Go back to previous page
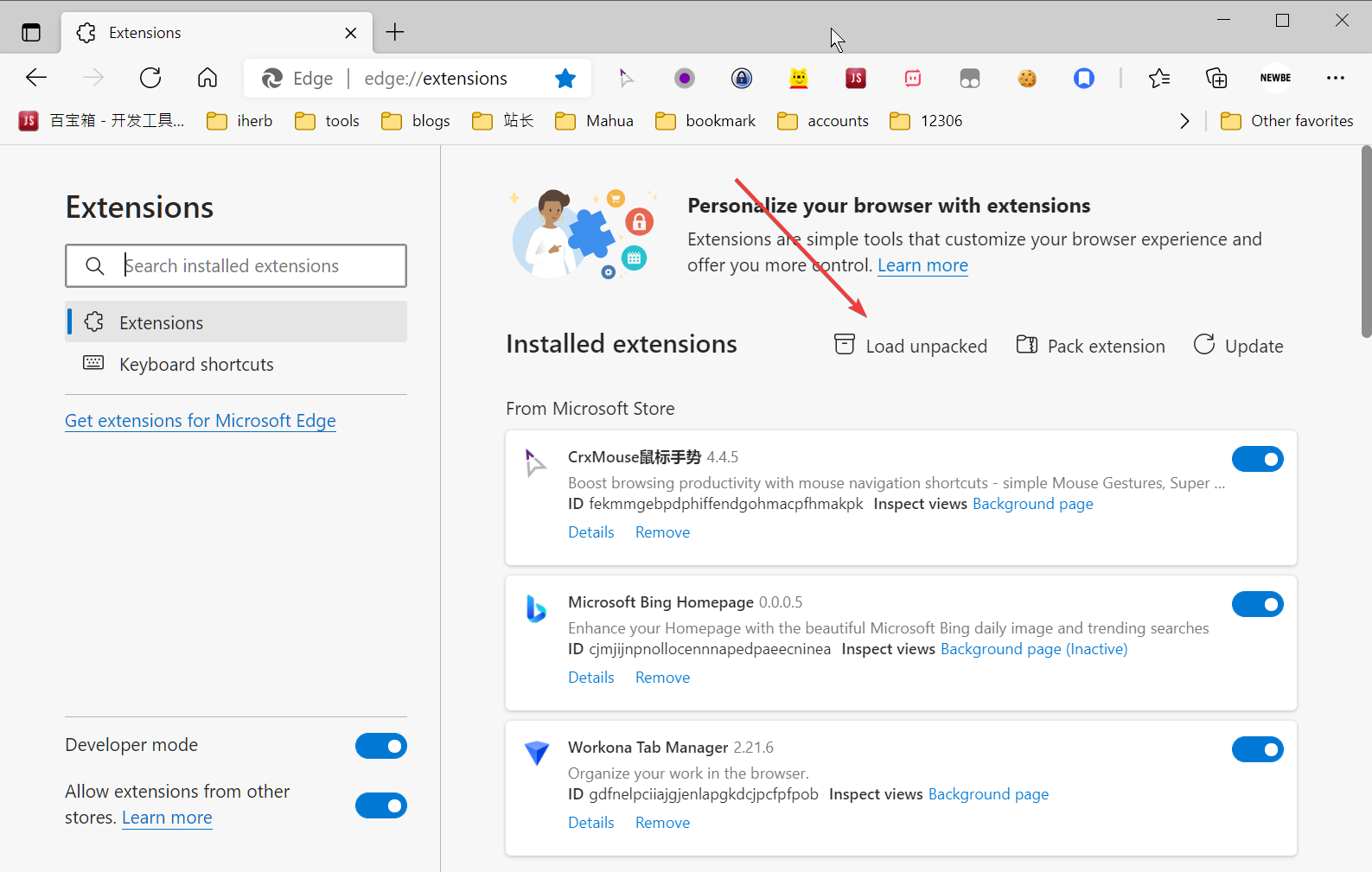 [36, 78]
